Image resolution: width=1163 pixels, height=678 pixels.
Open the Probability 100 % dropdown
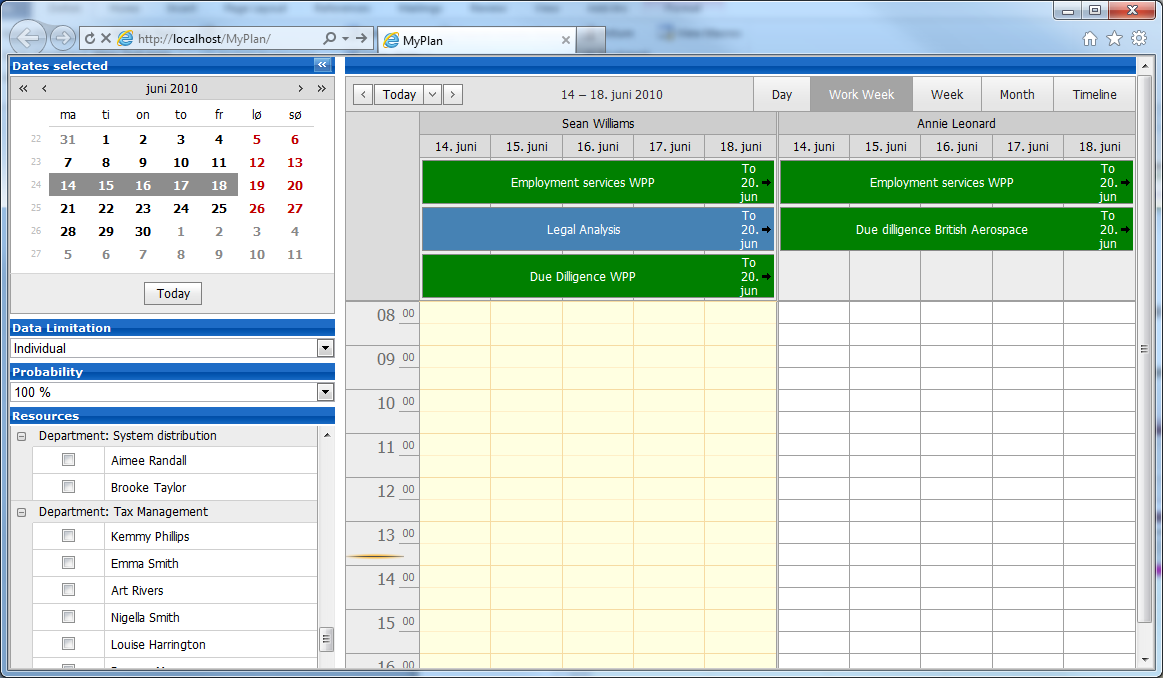[x=325, y=392]
